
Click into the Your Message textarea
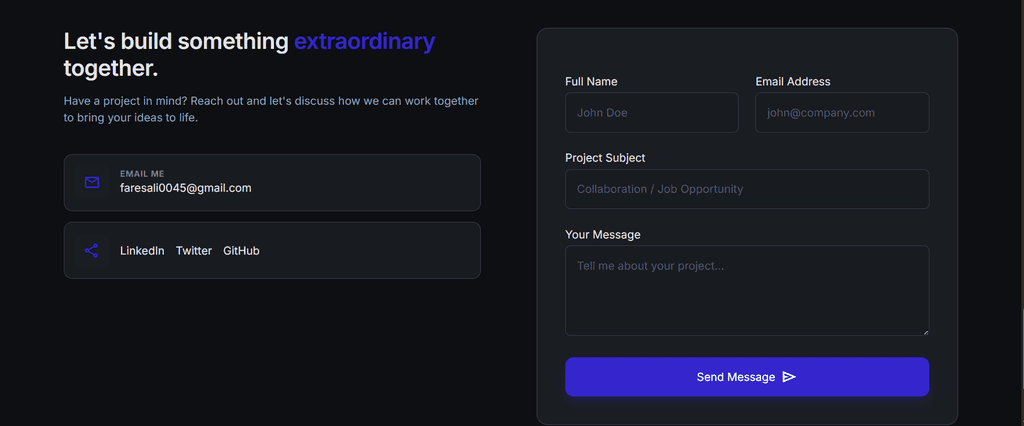pyautogui.click(x=747, y=291)
